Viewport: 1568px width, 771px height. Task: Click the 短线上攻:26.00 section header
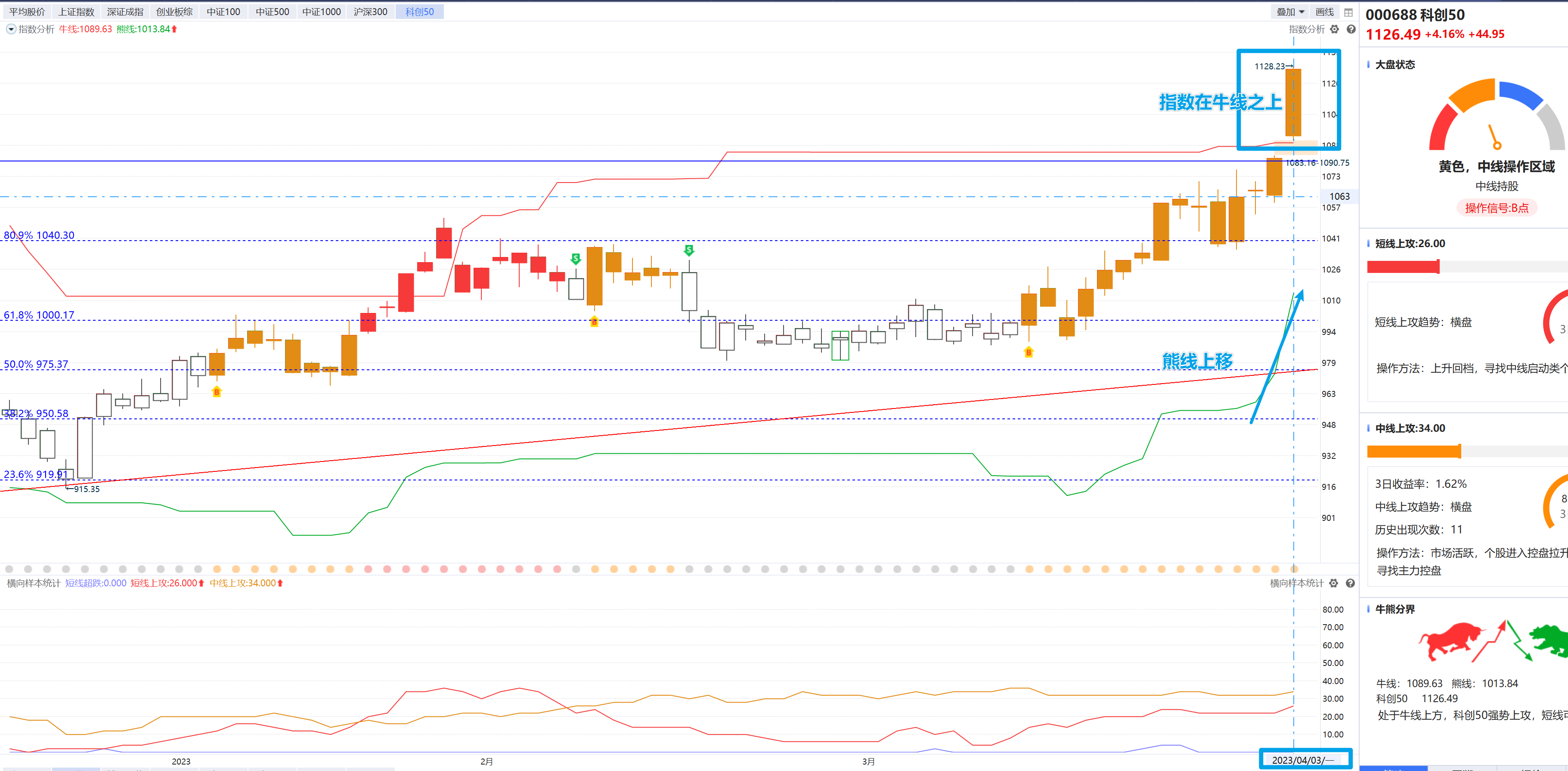(1410, 243)
